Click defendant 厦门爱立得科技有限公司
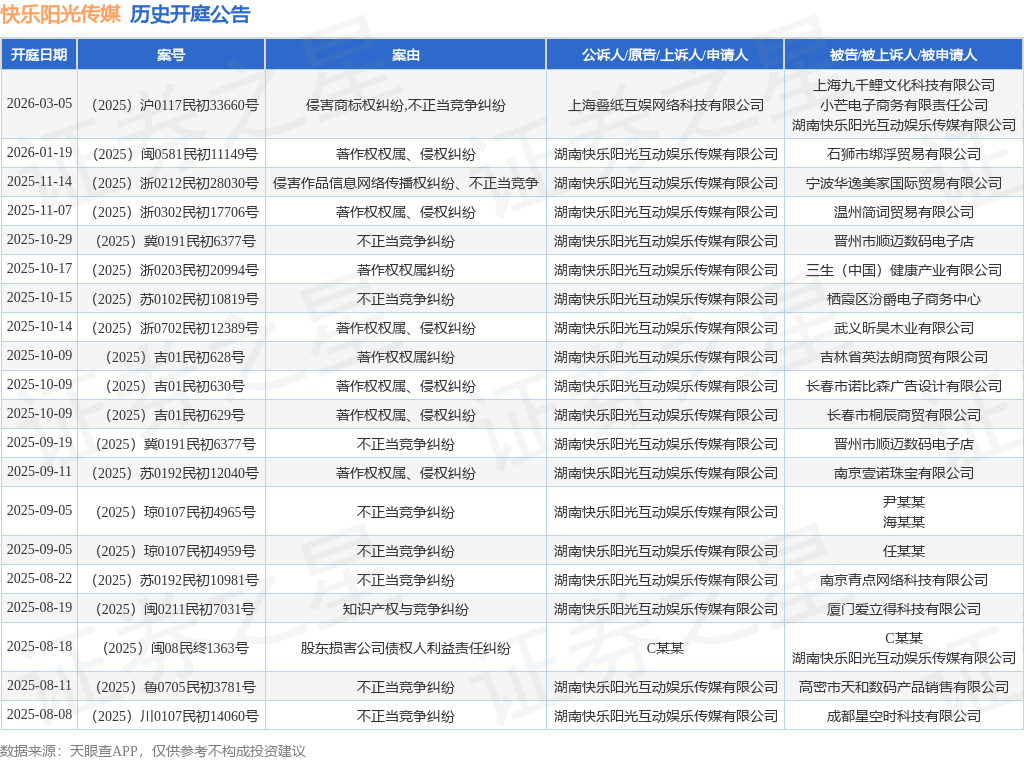 click(904, 609)
